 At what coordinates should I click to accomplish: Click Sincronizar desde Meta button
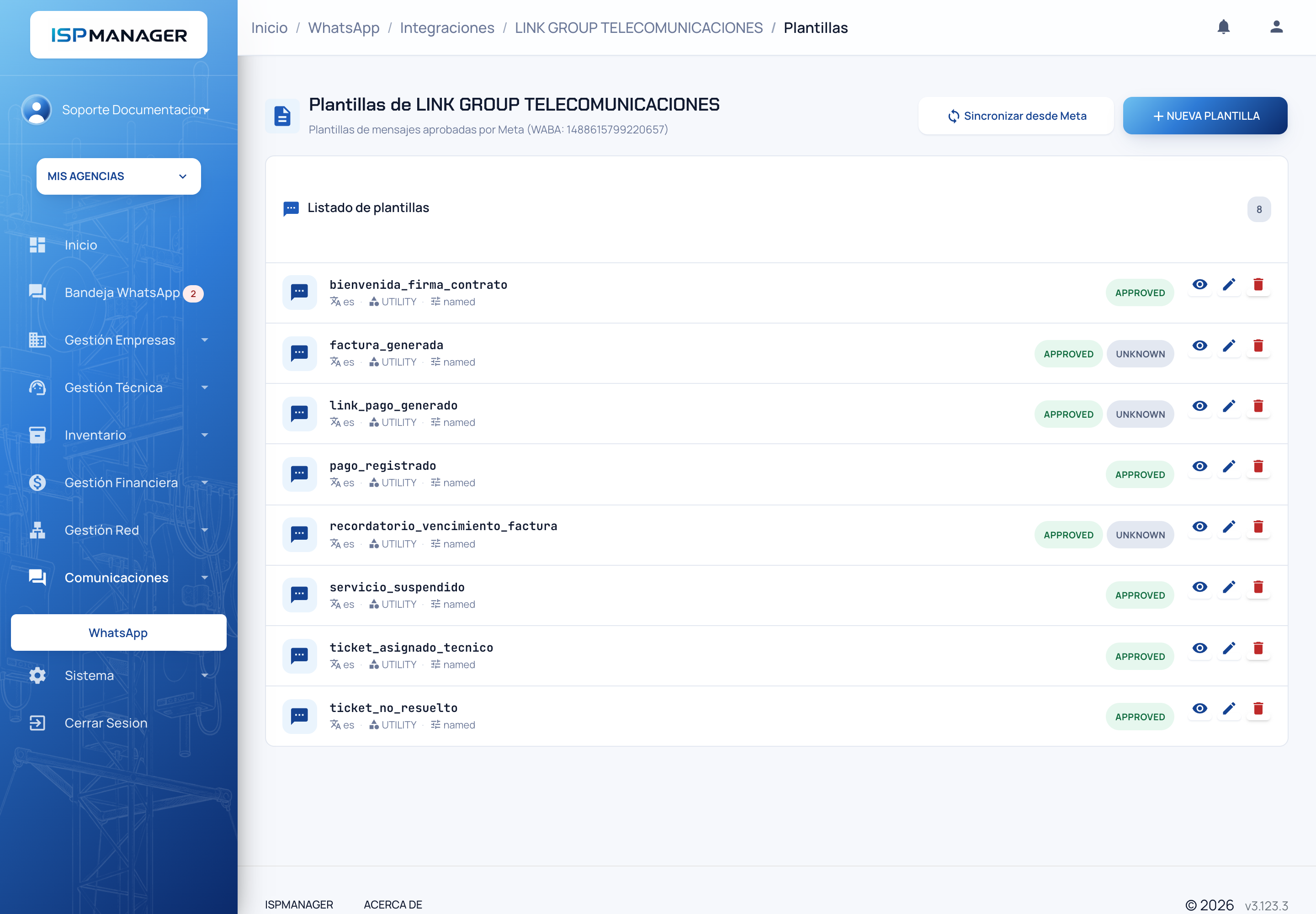tap(1016, 116)
